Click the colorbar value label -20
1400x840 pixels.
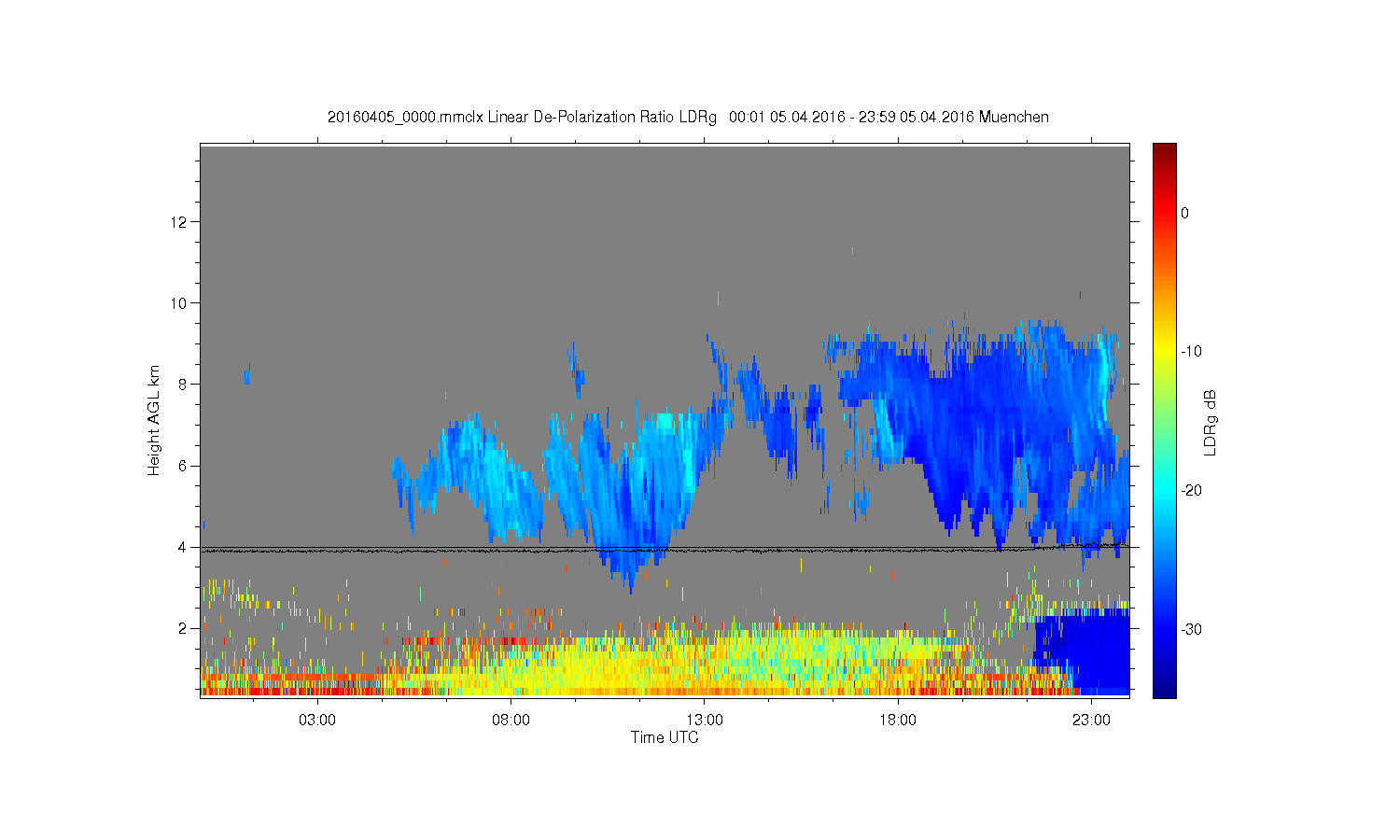pyautogui.click(x=1191, y=490)
